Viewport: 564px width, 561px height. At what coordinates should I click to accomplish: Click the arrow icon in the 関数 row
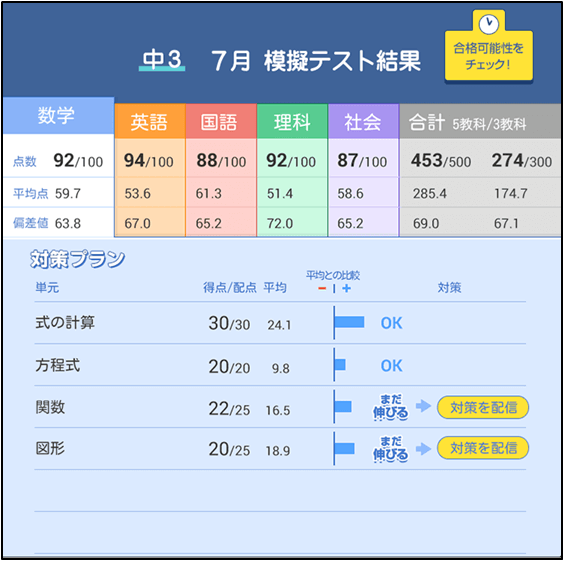[x=423, y=406]
